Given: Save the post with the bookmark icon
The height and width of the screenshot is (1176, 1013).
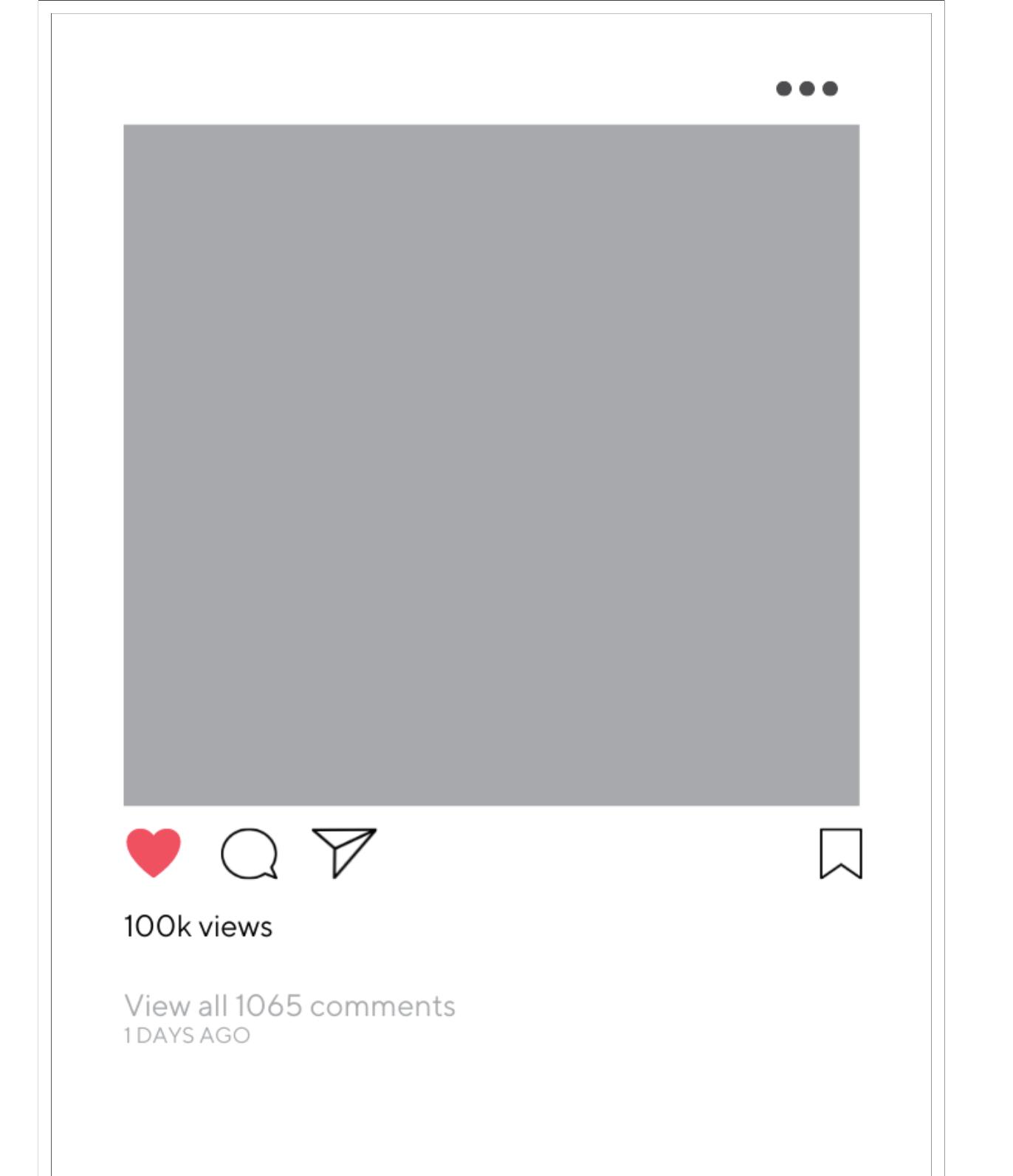Looking at the screenshot, I should (841, 853).
